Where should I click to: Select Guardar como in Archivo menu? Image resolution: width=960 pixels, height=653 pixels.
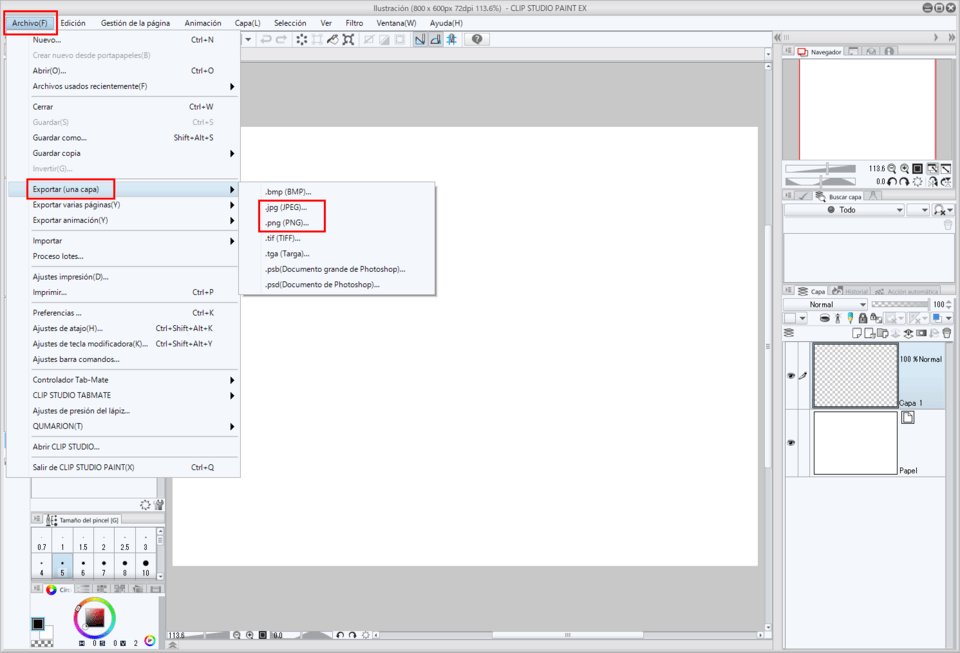pyautogui.click(x=60, y=138)
